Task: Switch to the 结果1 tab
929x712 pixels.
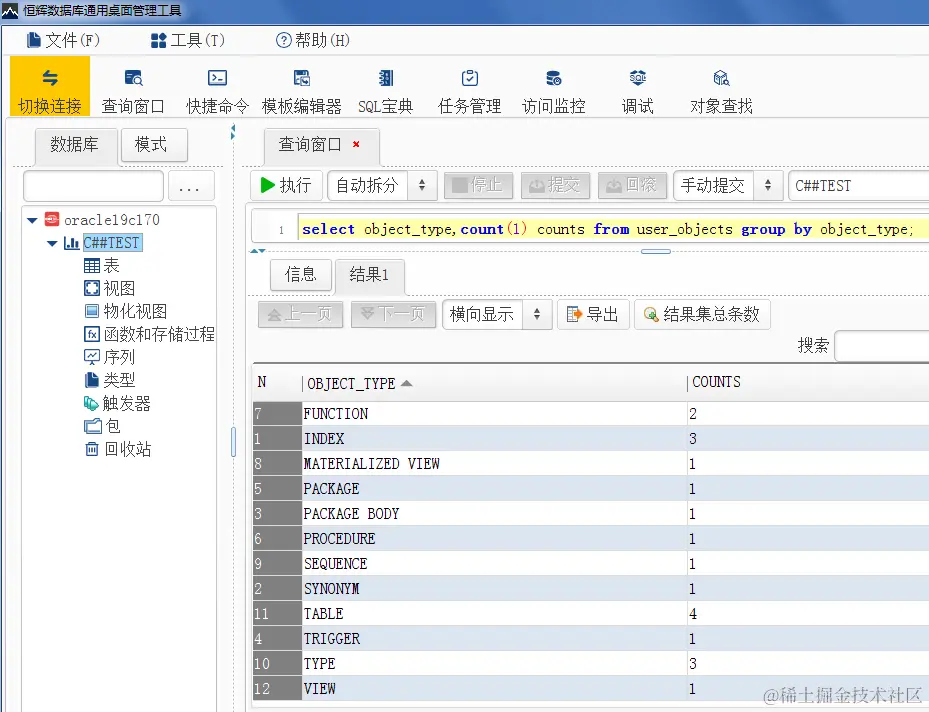Action: pos(370,275)
